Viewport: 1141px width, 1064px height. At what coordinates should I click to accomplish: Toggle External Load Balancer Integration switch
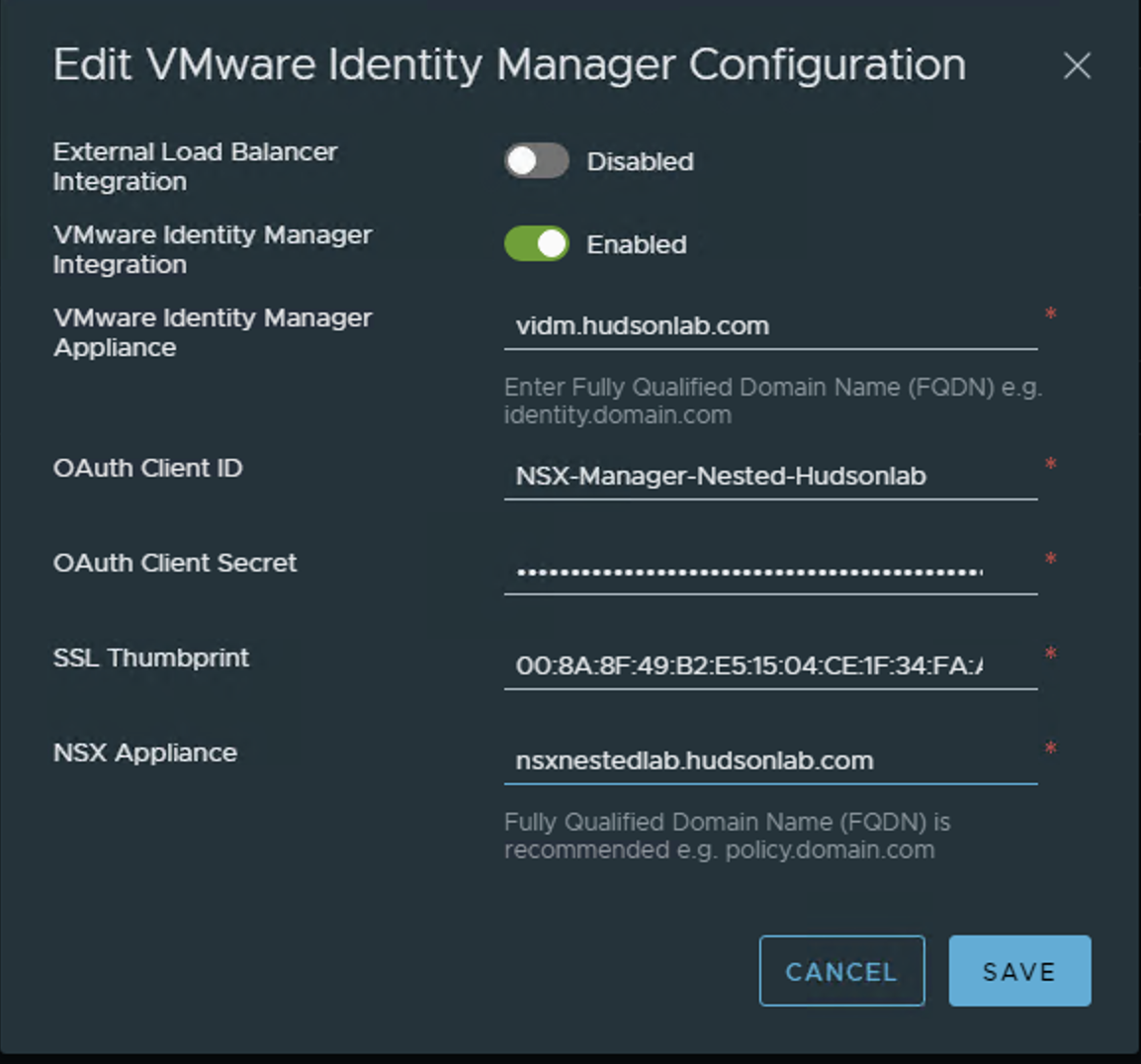(537, 161)
